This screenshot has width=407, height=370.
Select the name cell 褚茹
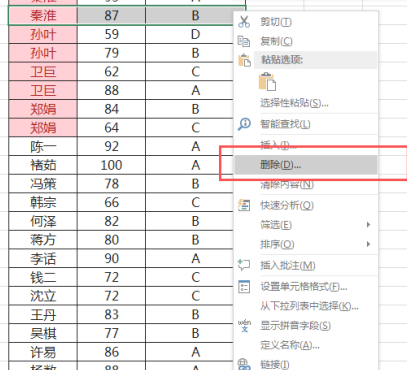click(43, 165)
